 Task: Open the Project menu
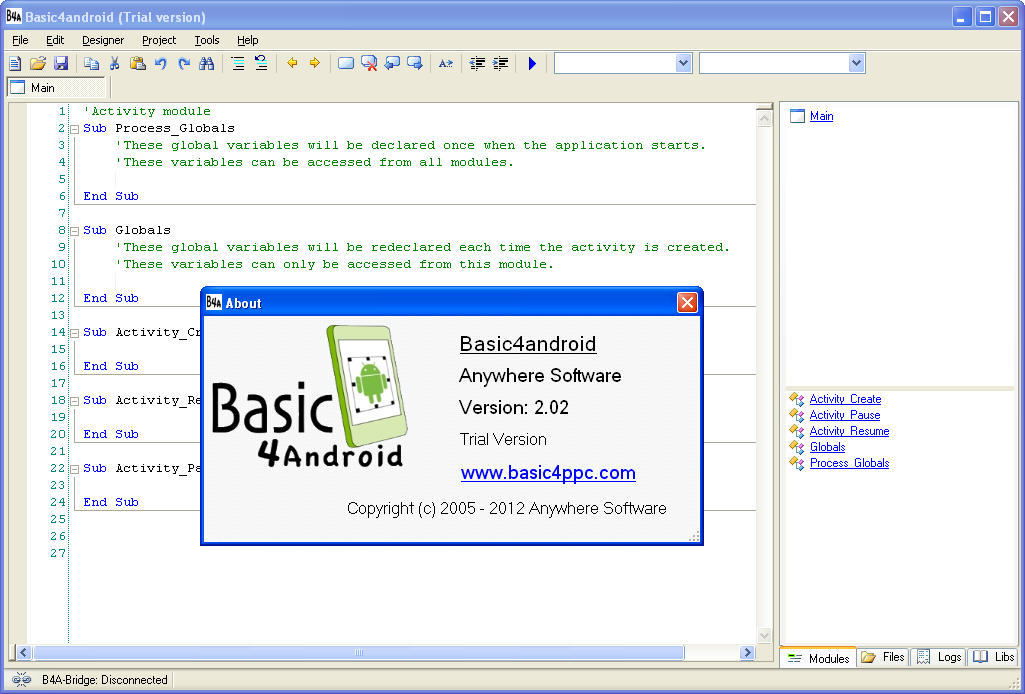click(157, 40)
